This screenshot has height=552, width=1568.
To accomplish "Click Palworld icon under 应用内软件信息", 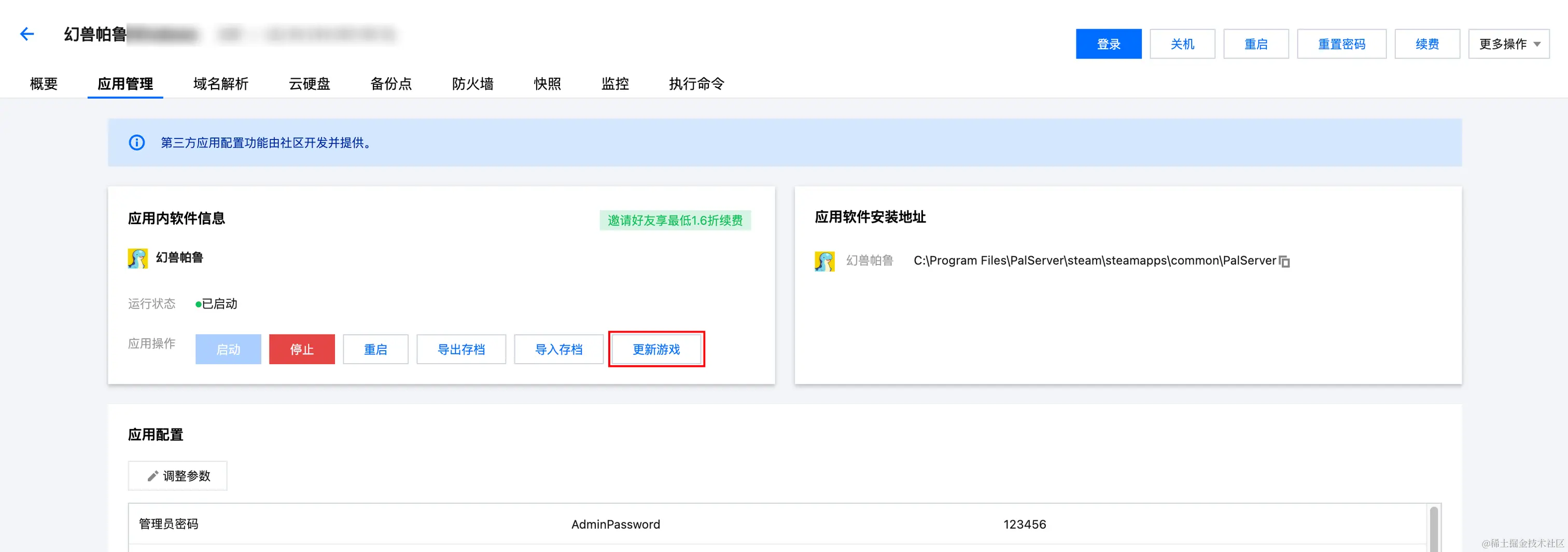I will [137, 258].
